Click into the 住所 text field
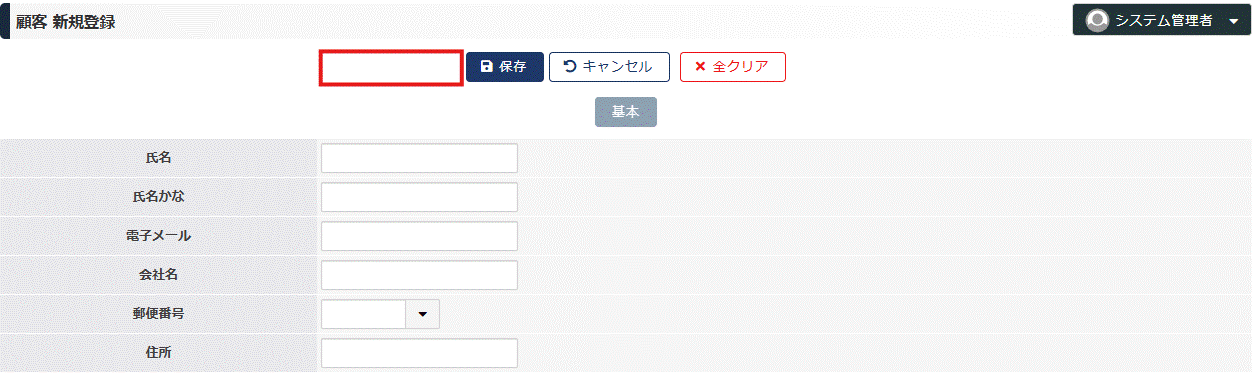The width and height of the screenshot is (1252, 375). click(x=419, y=353)
